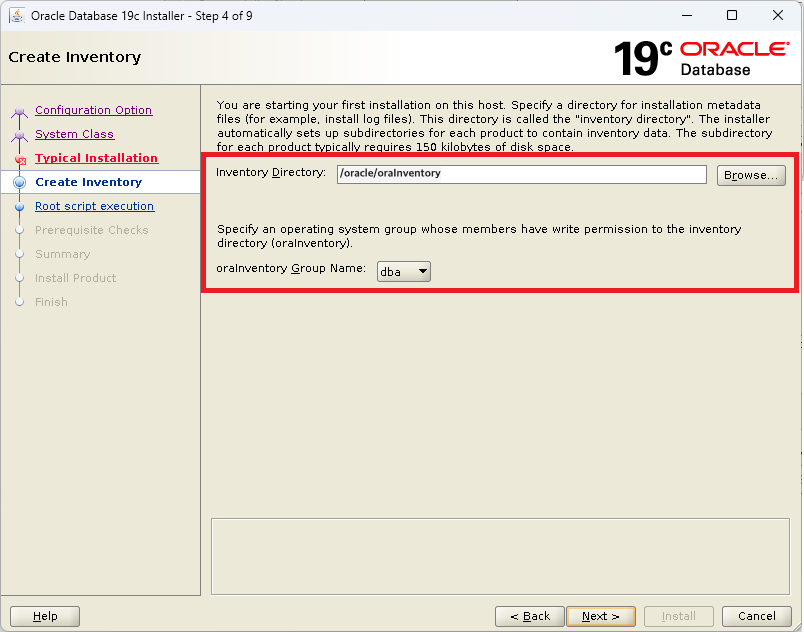Click the Typical Installation error marker icon
This screenshot has height=632, width=804.
(21, 160)
